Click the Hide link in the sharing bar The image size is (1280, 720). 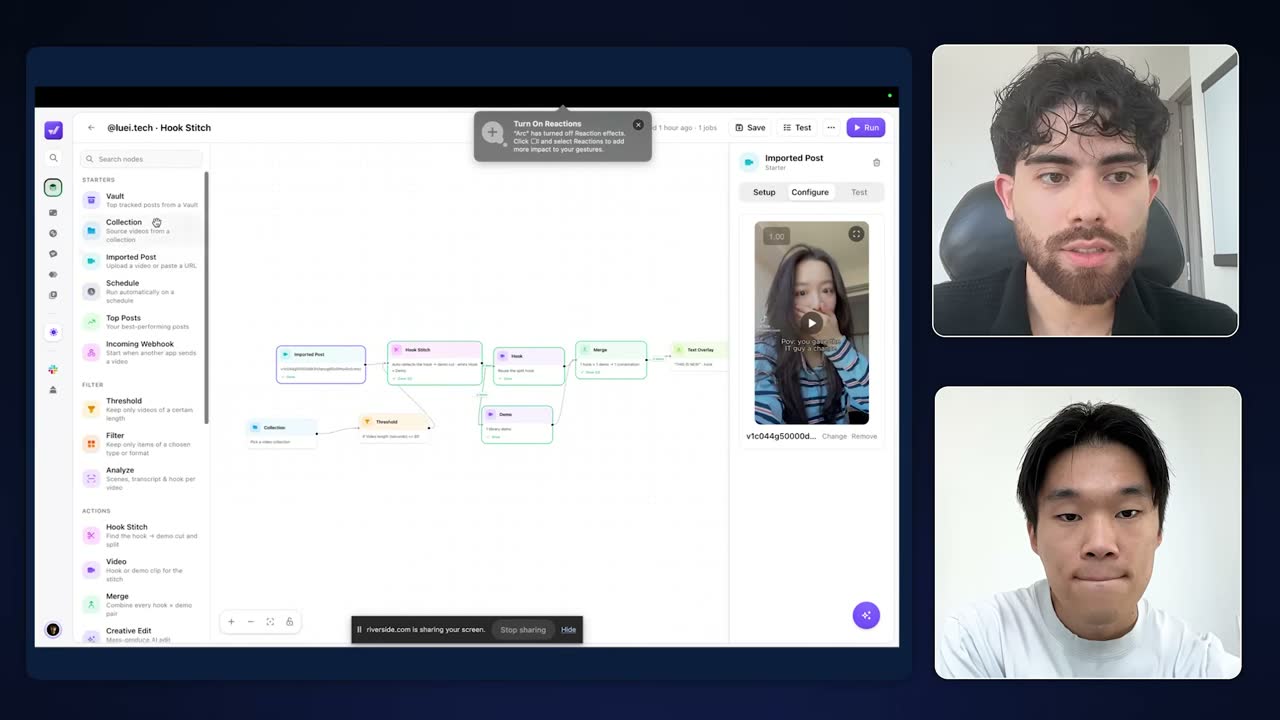click(568, 630)
